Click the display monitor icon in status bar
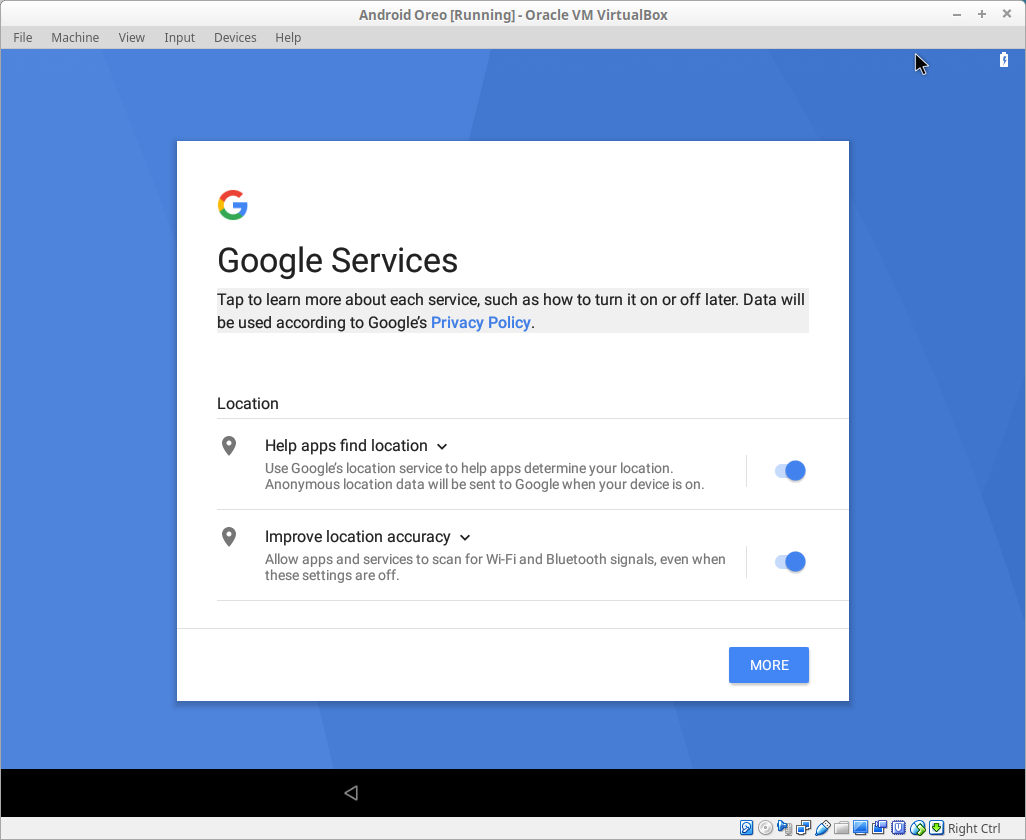1026x840 pixels. [860, 828]
